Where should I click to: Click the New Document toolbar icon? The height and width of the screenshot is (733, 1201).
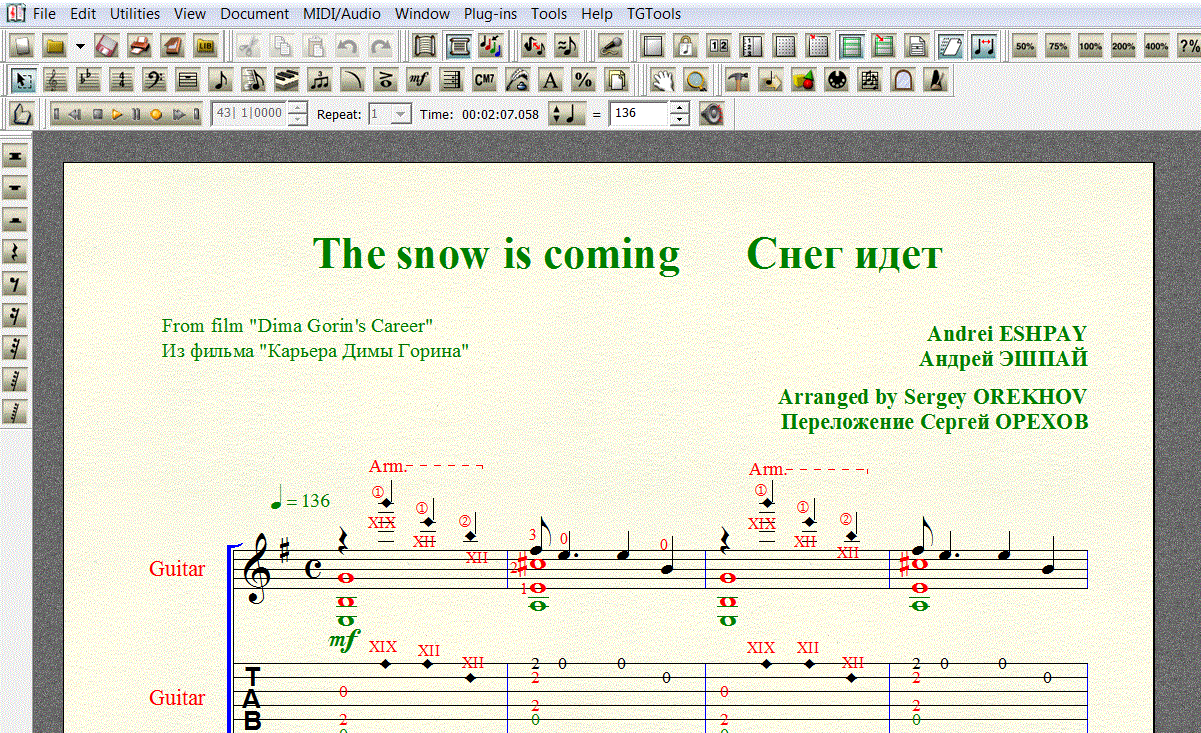tap(24, 45)
